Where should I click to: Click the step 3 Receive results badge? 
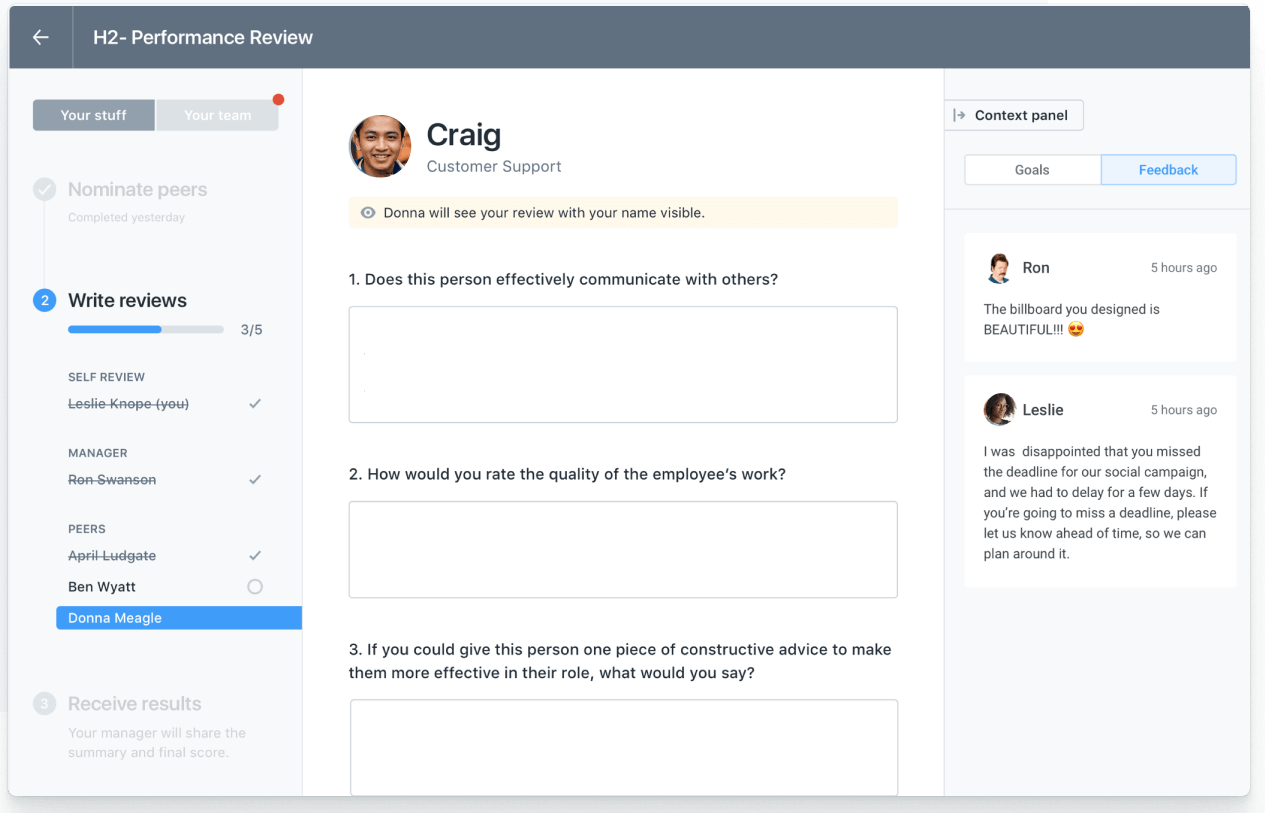(44, 703)
